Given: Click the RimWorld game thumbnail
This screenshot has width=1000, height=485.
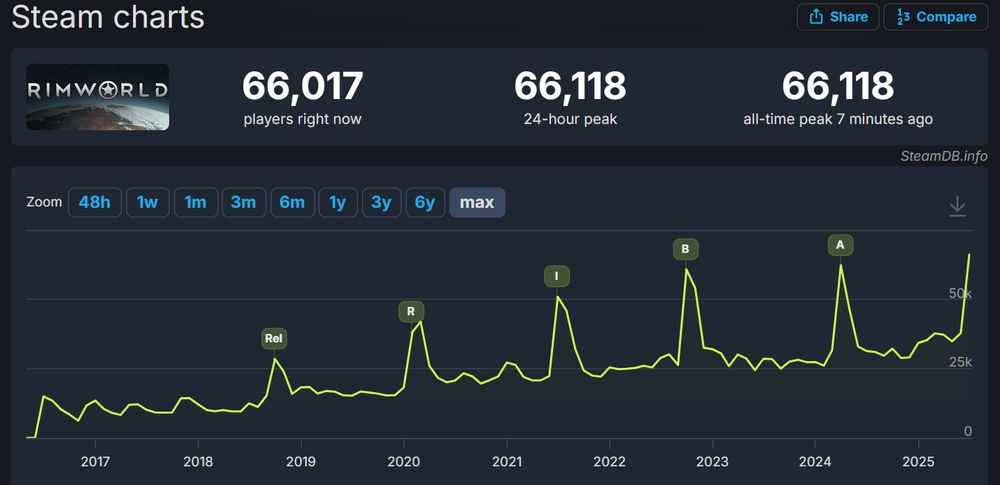Looking at the screenshot, I should [x=98, y=97].
